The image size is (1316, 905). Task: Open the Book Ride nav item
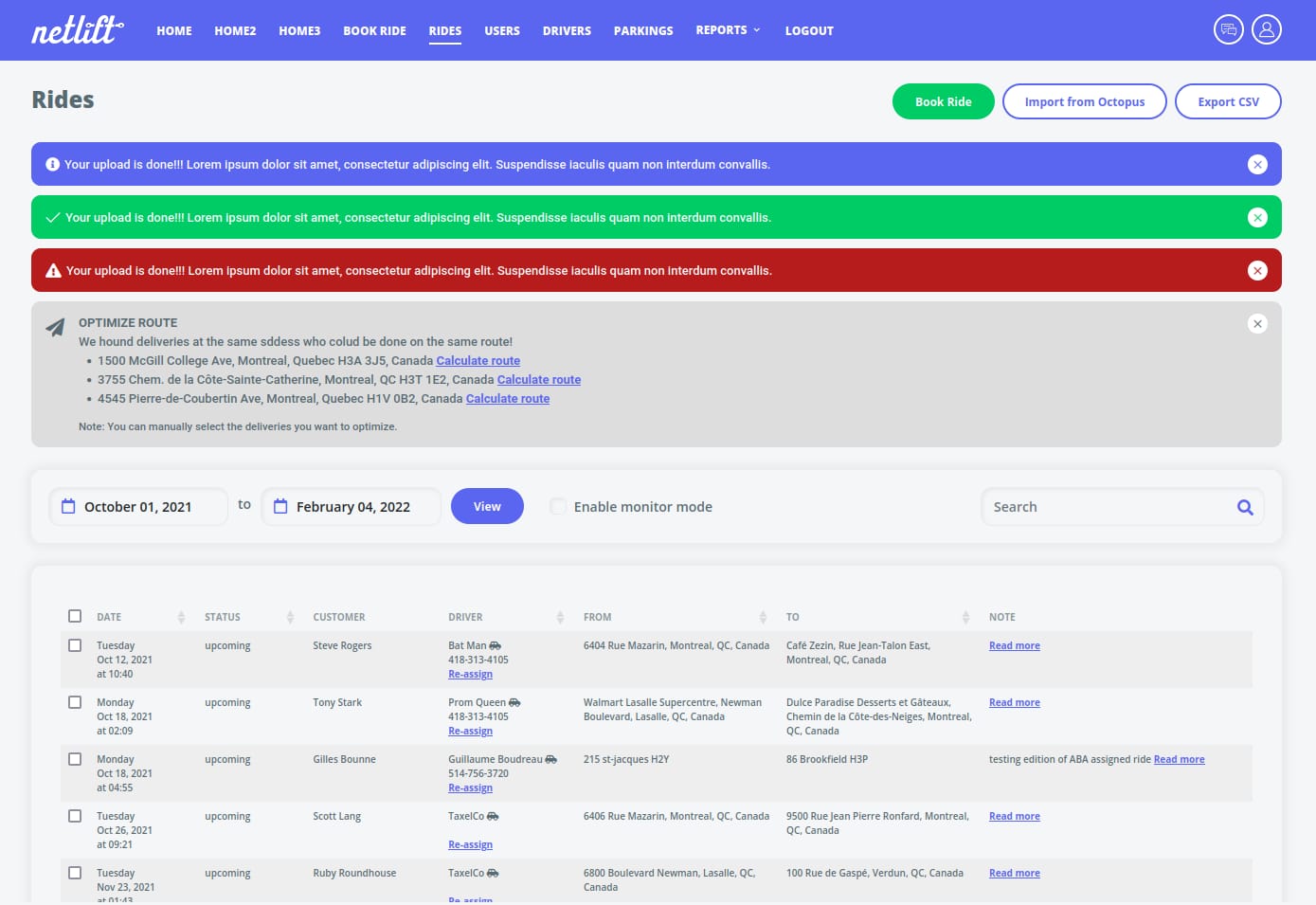click(x=374, y=31)
